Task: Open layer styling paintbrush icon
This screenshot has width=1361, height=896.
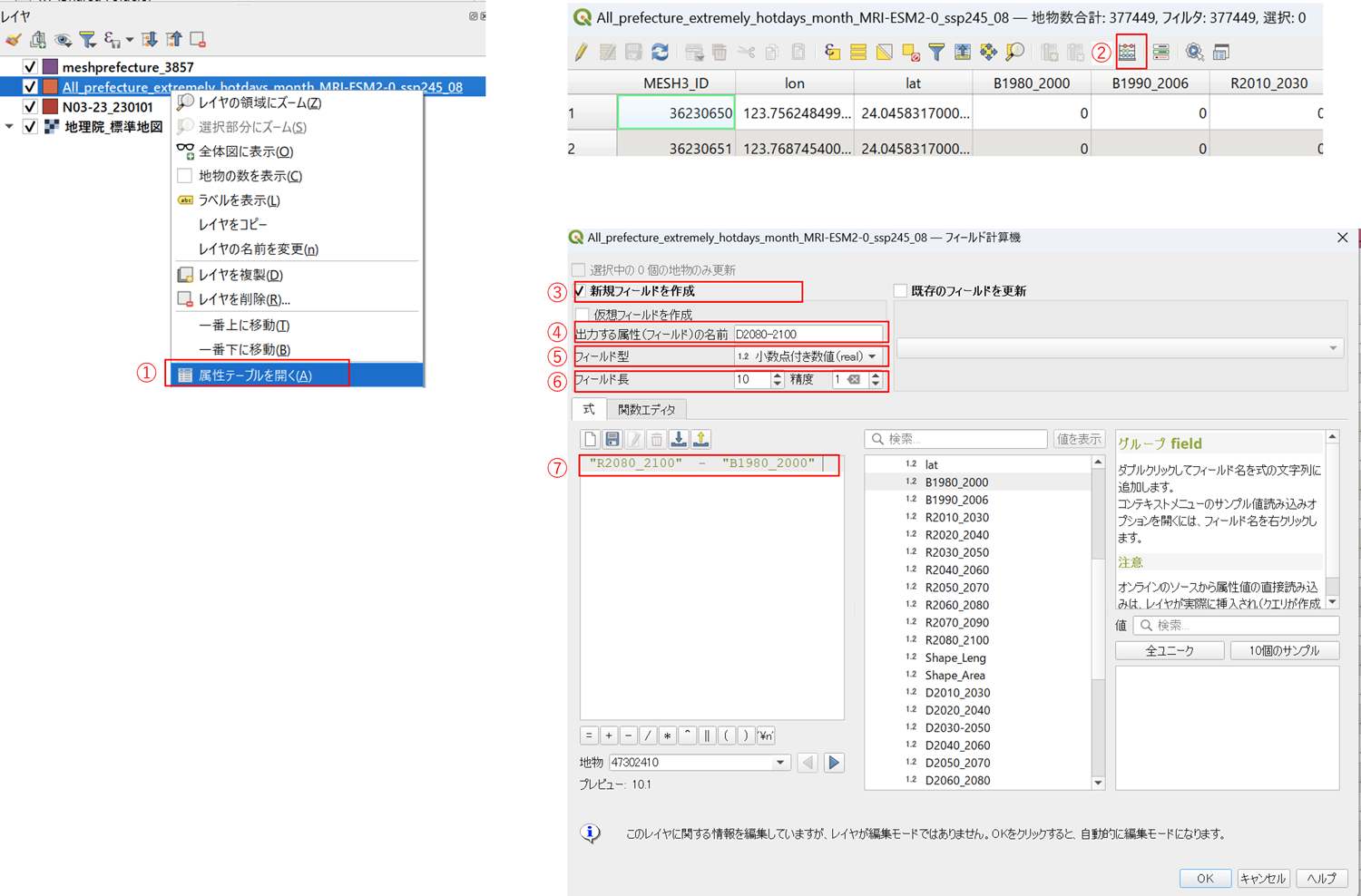Action: (x=13, y=40)
